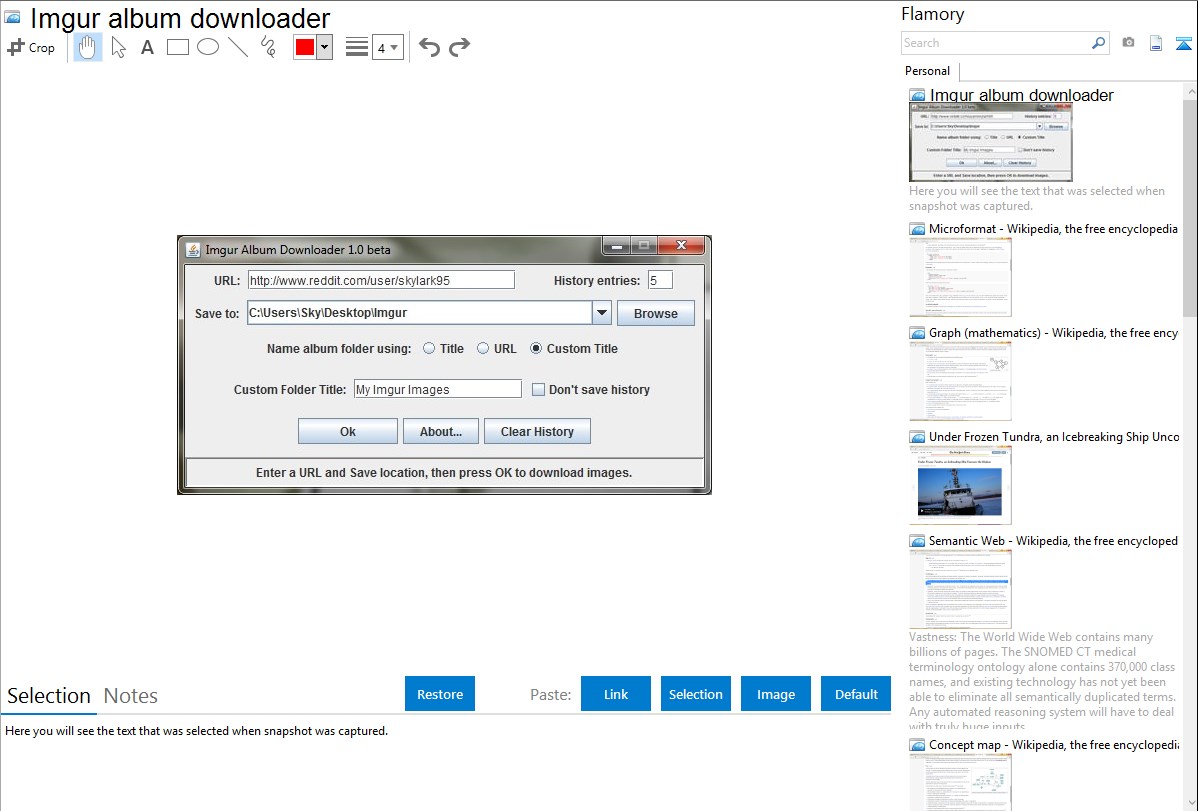Click icon beside Imgur album downloader sidebar entry
1198x811 pixels.
(x=917, y=96)
